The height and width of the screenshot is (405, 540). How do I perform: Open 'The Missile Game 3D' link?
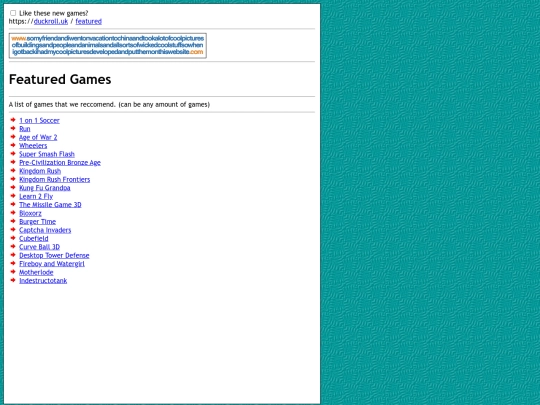click(x=50, y=205)
